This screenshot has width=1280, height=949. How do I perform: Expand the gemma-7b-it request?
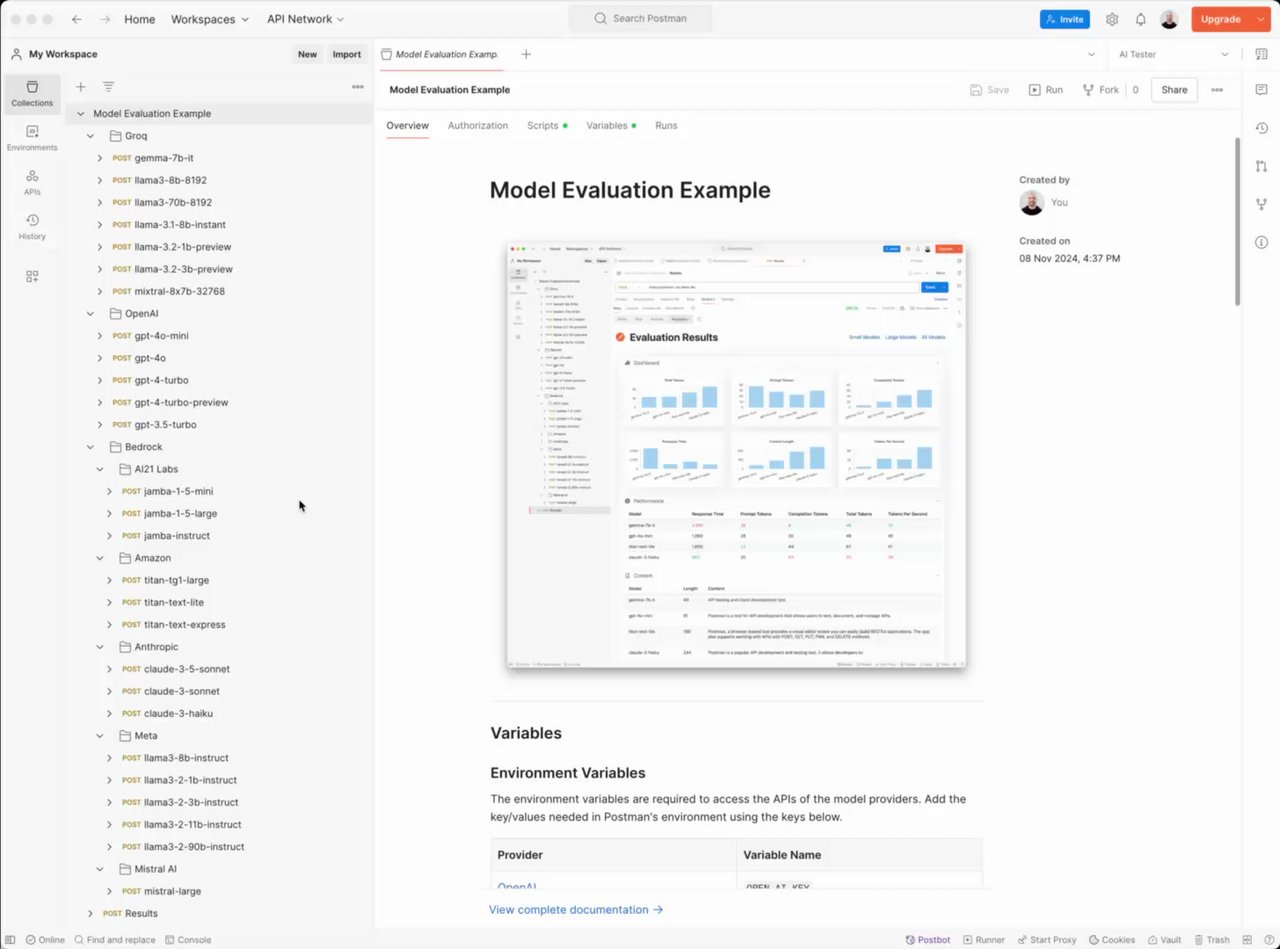100,158
